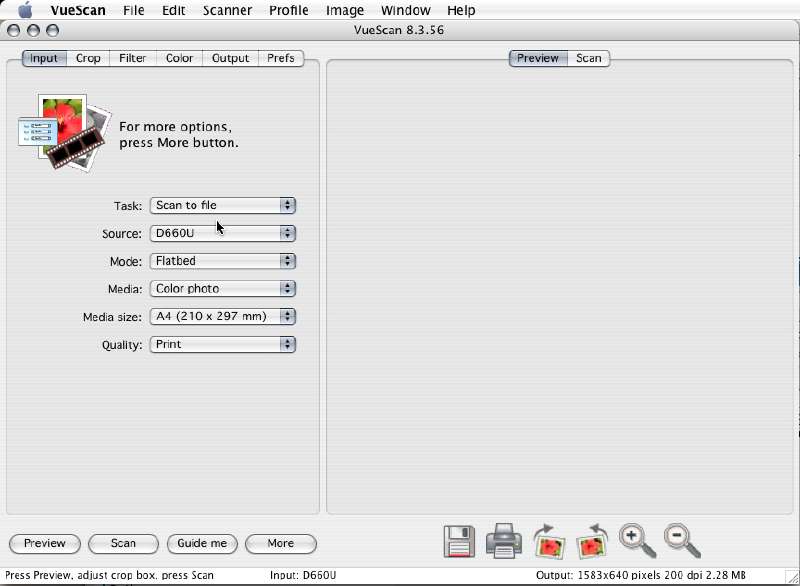The height and width of the screenshot is (586, 800).
Task: Maximize the VueScan window with the zoom button
Action: click(x=53, y=31)
